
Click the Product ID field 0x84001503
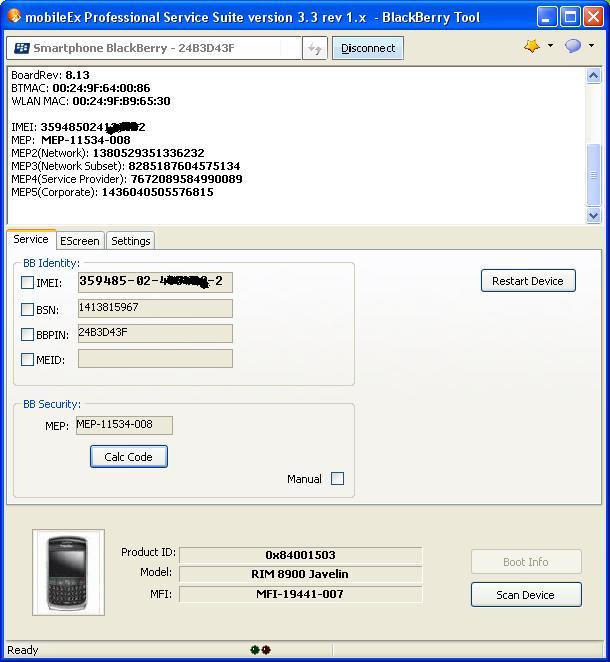point(301,555)
